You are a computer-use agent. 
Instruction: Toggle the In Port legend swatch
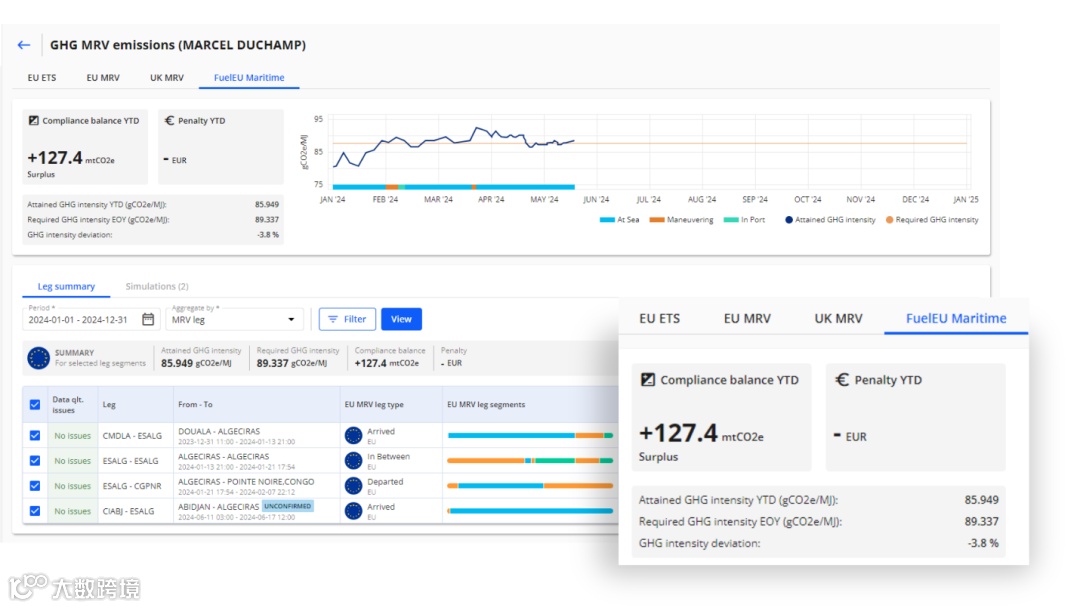point(731,220)
